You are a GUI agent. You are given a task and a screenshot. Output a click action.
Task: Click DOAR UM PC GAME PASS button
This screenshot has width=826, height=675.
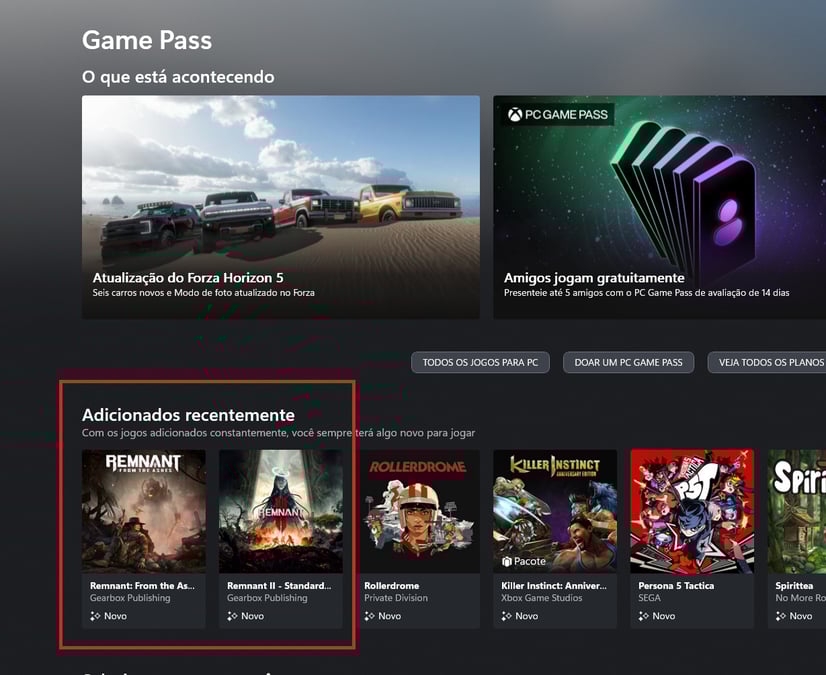click(628, 363)
